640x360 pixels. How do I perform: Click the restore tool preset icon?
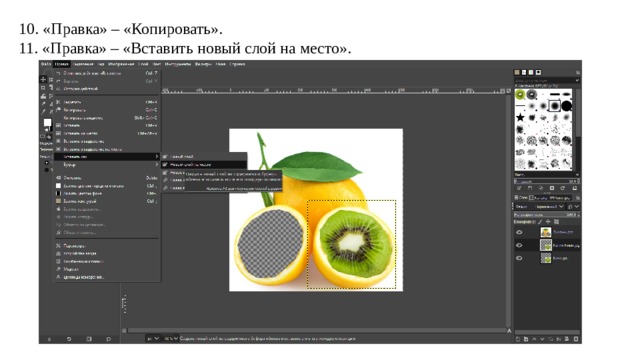[69, 339]
